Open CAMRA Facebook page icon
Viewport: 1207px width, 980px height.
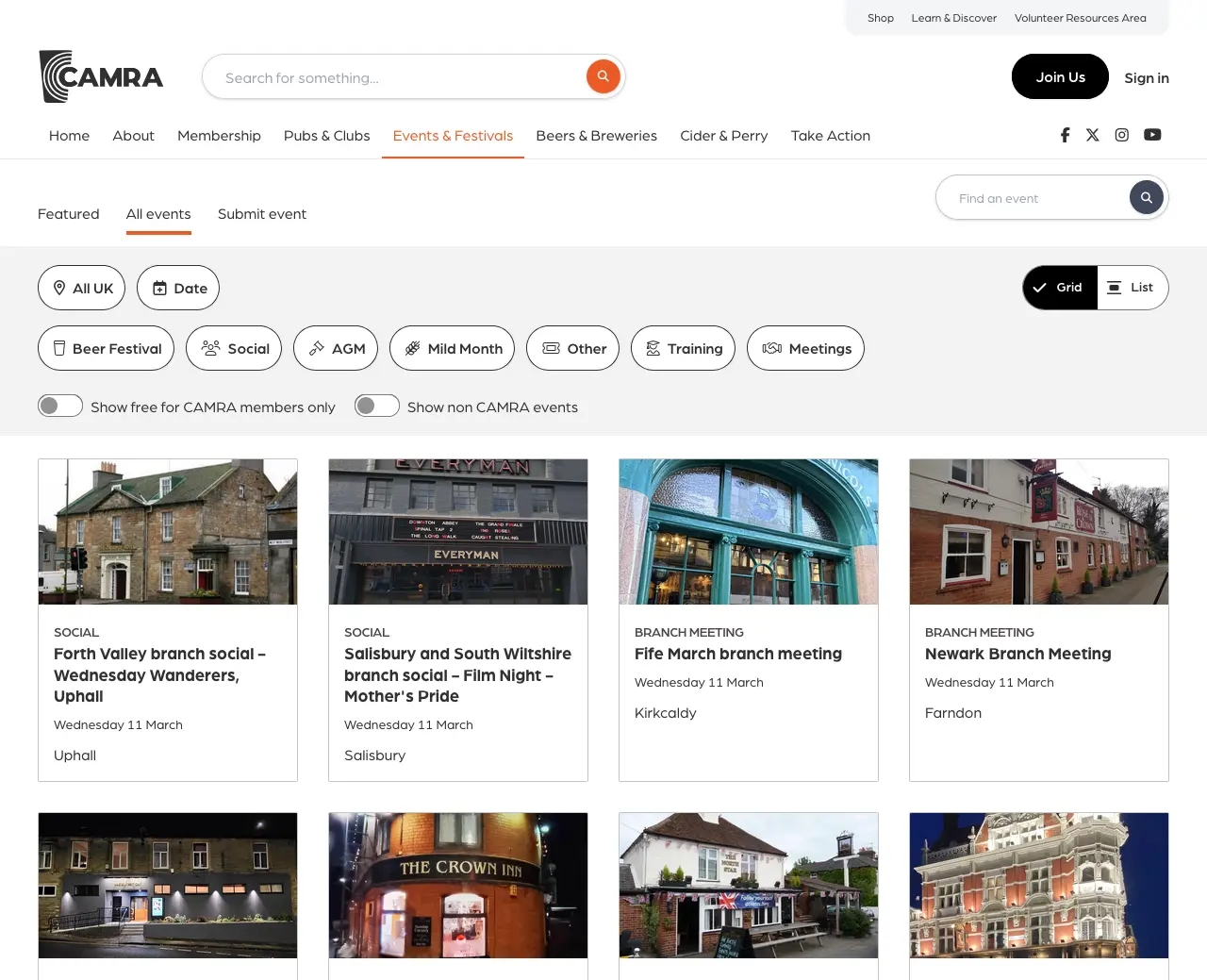pos(1065,135)
